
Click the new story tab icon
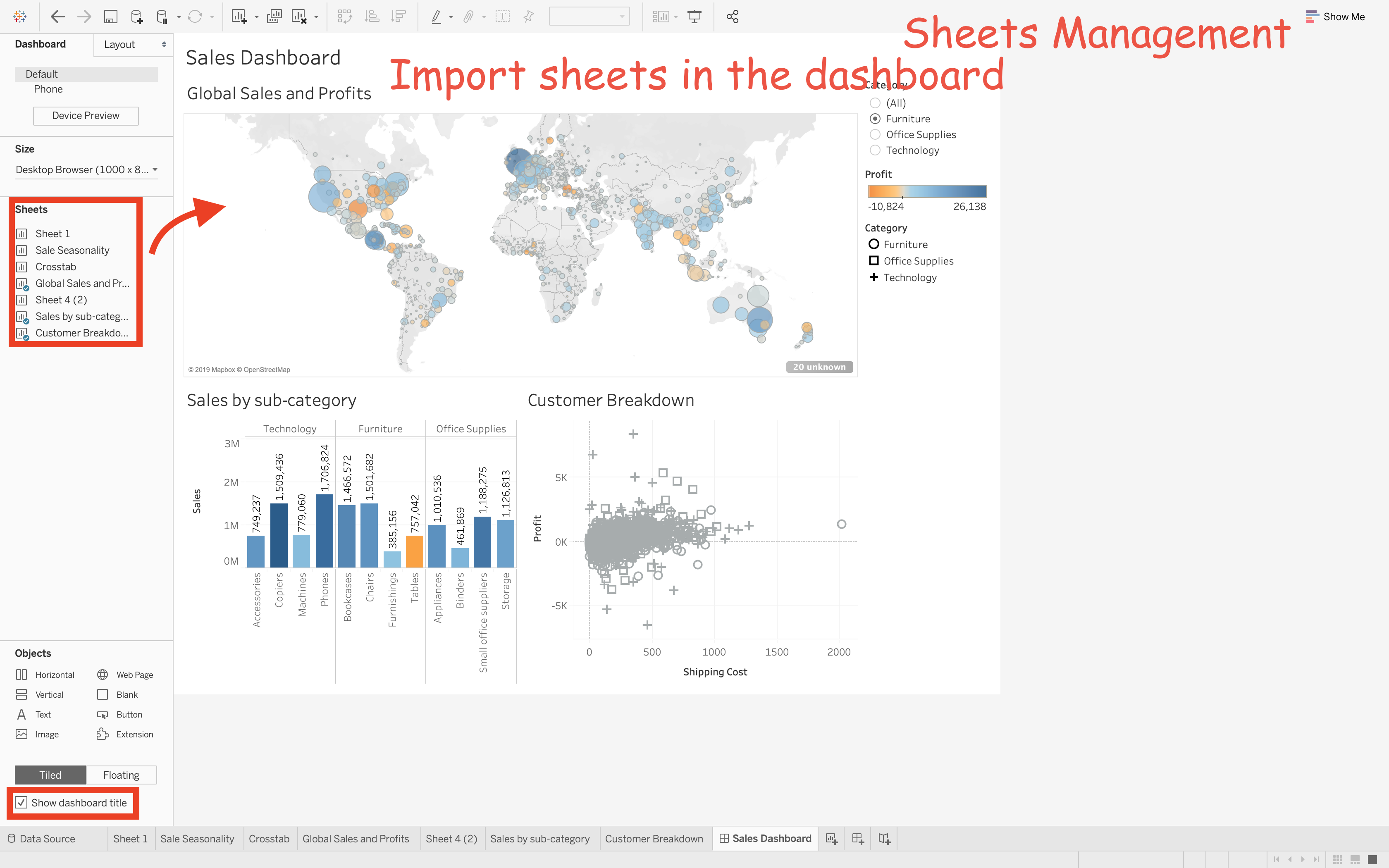coord(884,839)
